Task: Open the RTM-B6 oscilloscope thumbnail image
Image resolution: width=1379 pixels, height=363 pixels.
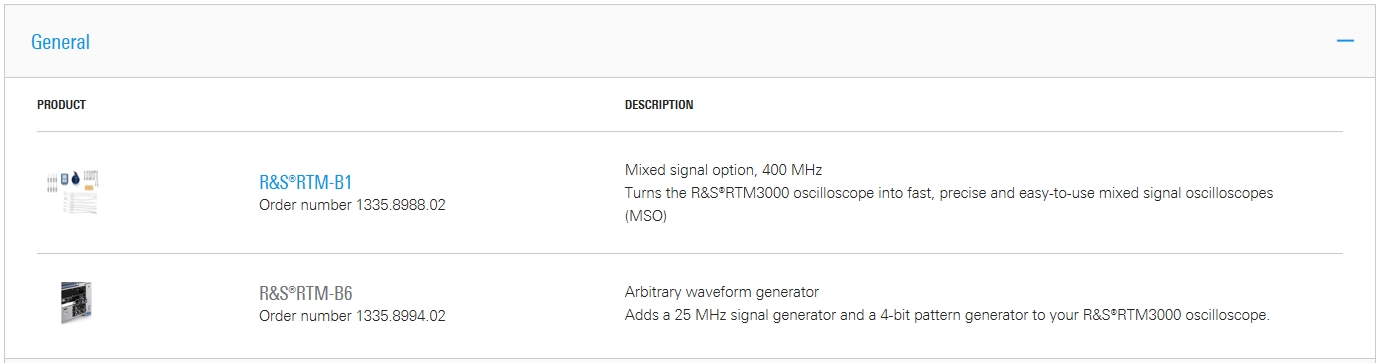Action: click(x=77, y=302)
